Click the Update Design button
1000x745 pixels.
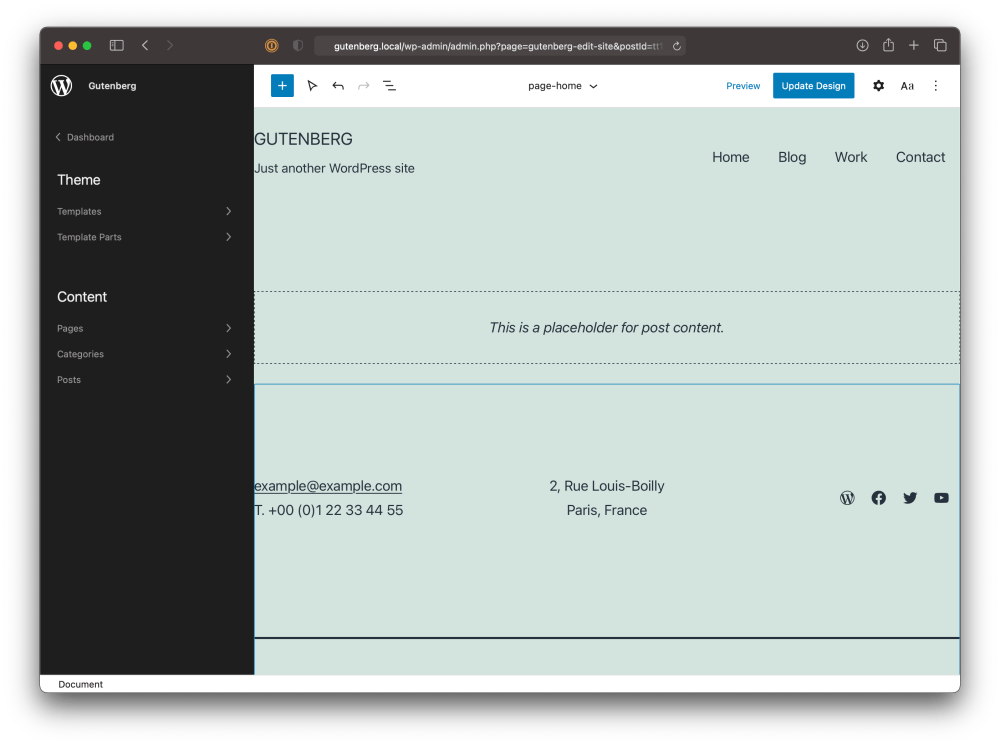pos(813,86)
